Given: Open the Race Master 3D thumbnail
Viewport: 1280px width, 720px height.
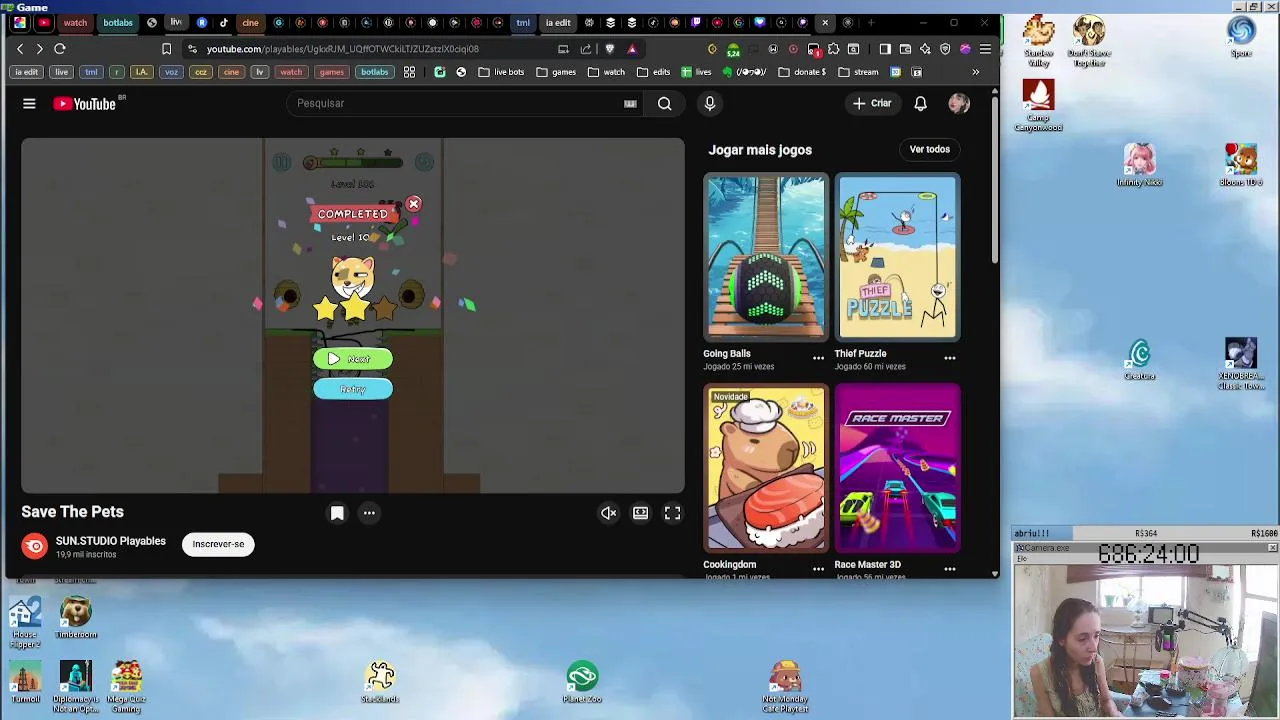Looking at the screenshot, I should click(898, 468).
